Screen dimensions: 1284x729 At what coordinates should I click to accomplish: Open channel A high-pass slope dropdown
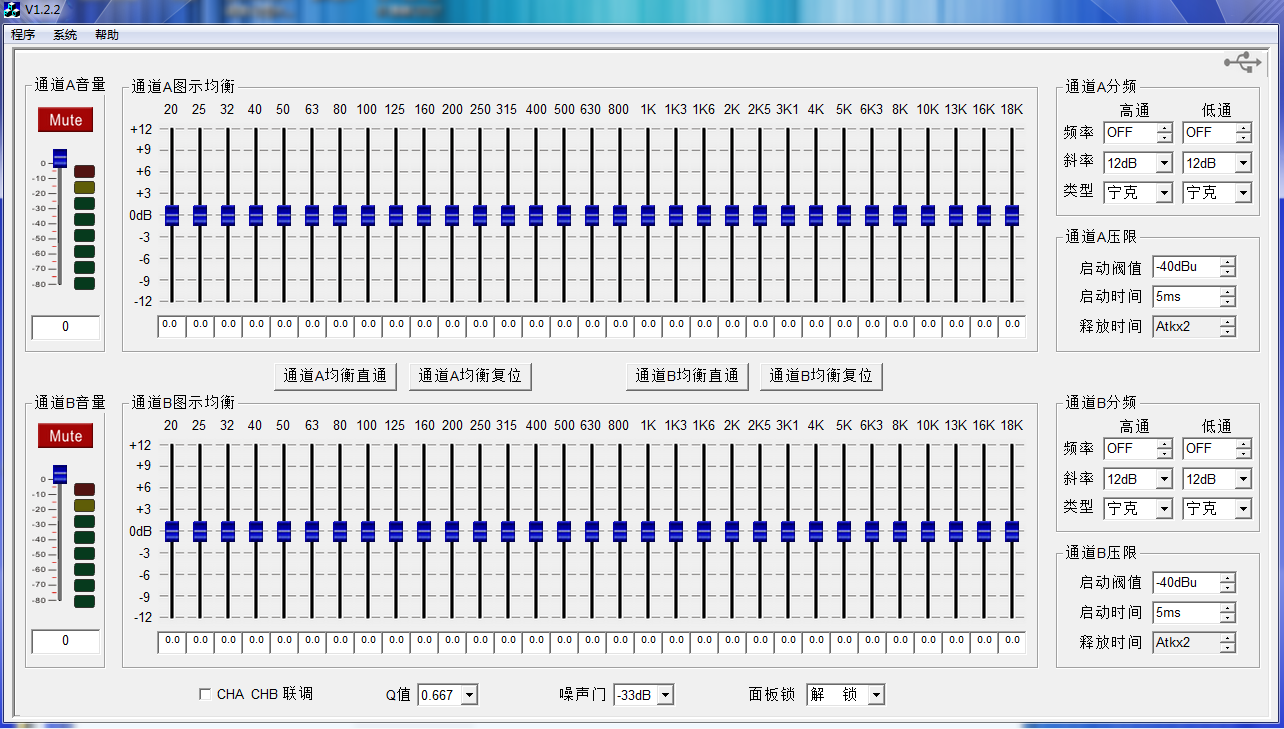point(1164,163)
